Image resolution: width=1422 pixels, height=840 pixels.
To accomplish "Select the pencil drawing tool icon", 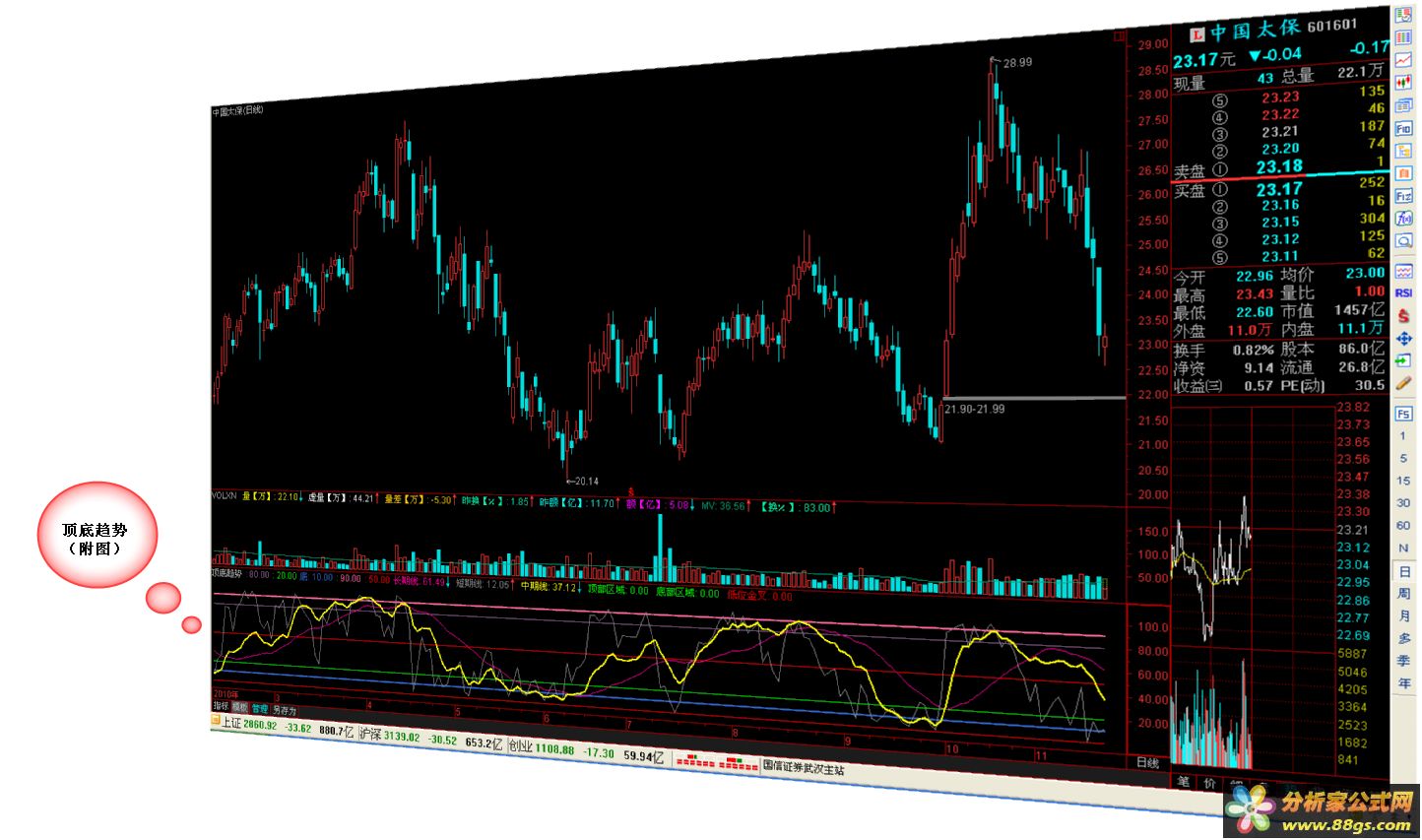I will 1403,383.
